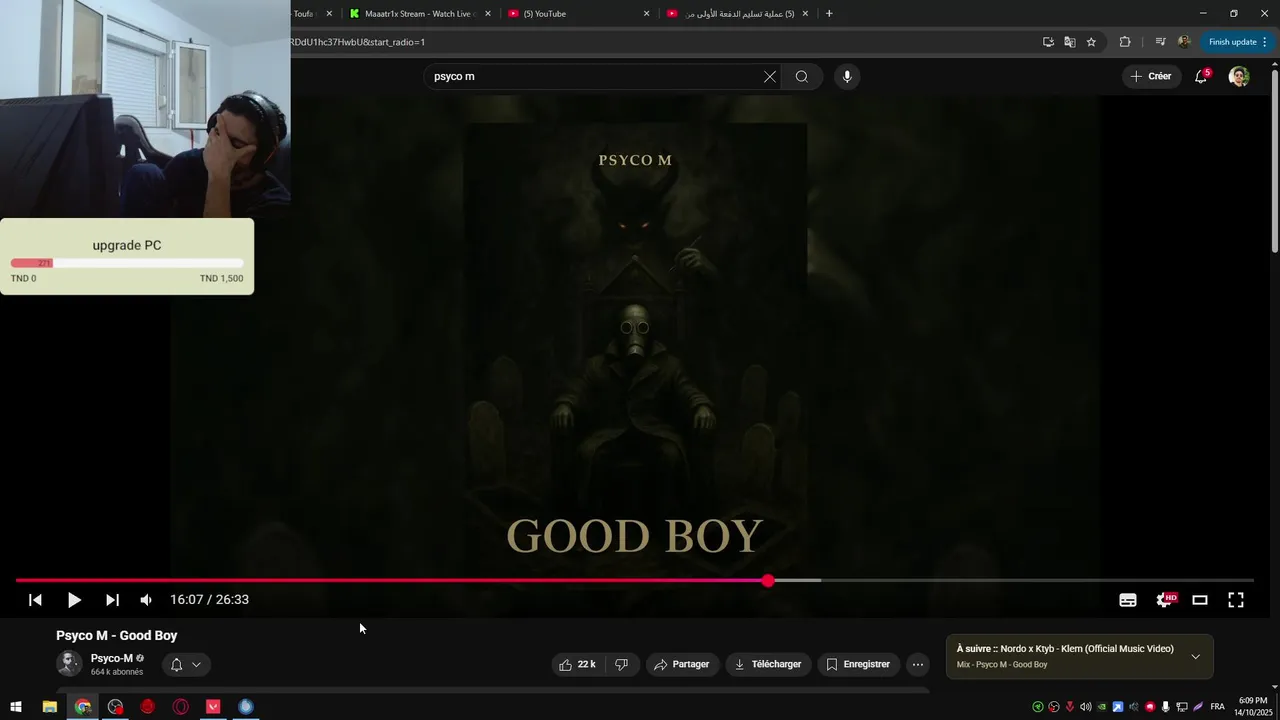Open Psyco-M channel avatar
Viewport: 1280px width, 720px height.
click(x=69, y=664)
